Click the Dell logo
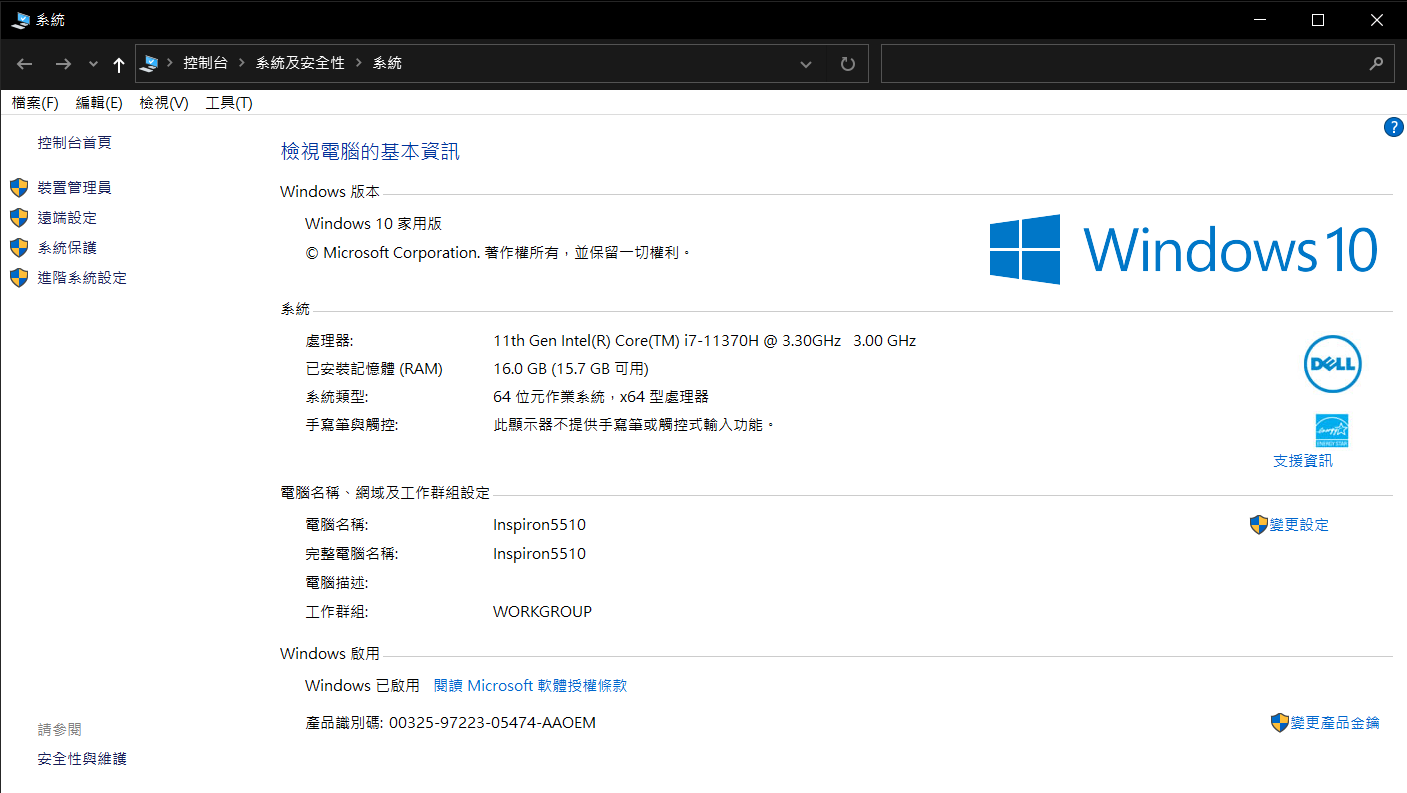 click(x=1333, y=364)
